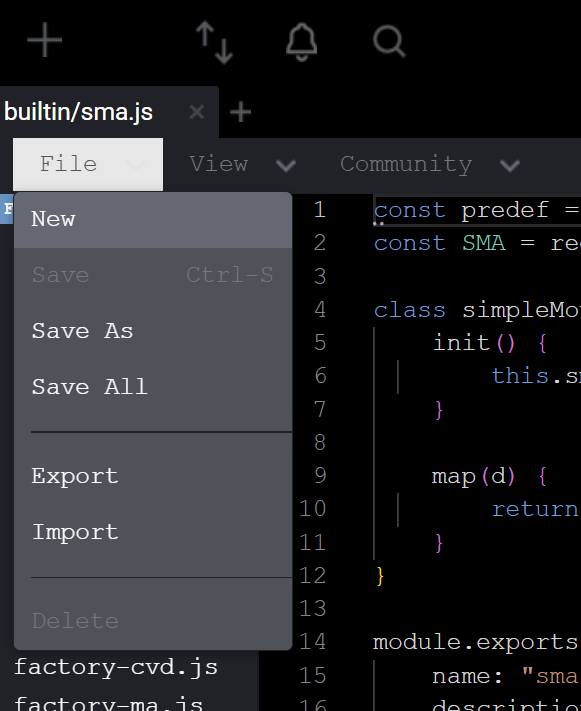581x711 pixels.
Task: Choose Import from File menu
Action: 153,532
